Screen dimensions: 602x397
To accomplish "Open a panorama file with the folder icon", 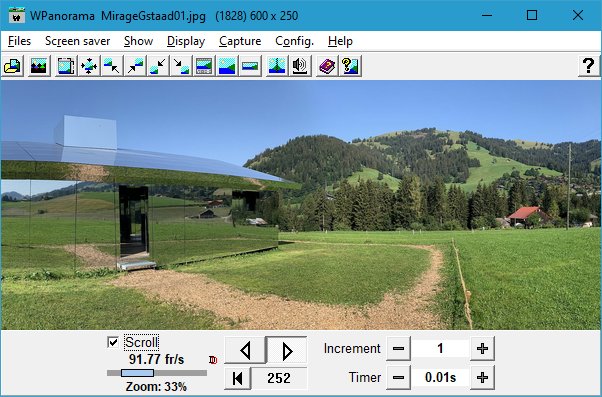I will coord(12,66).
